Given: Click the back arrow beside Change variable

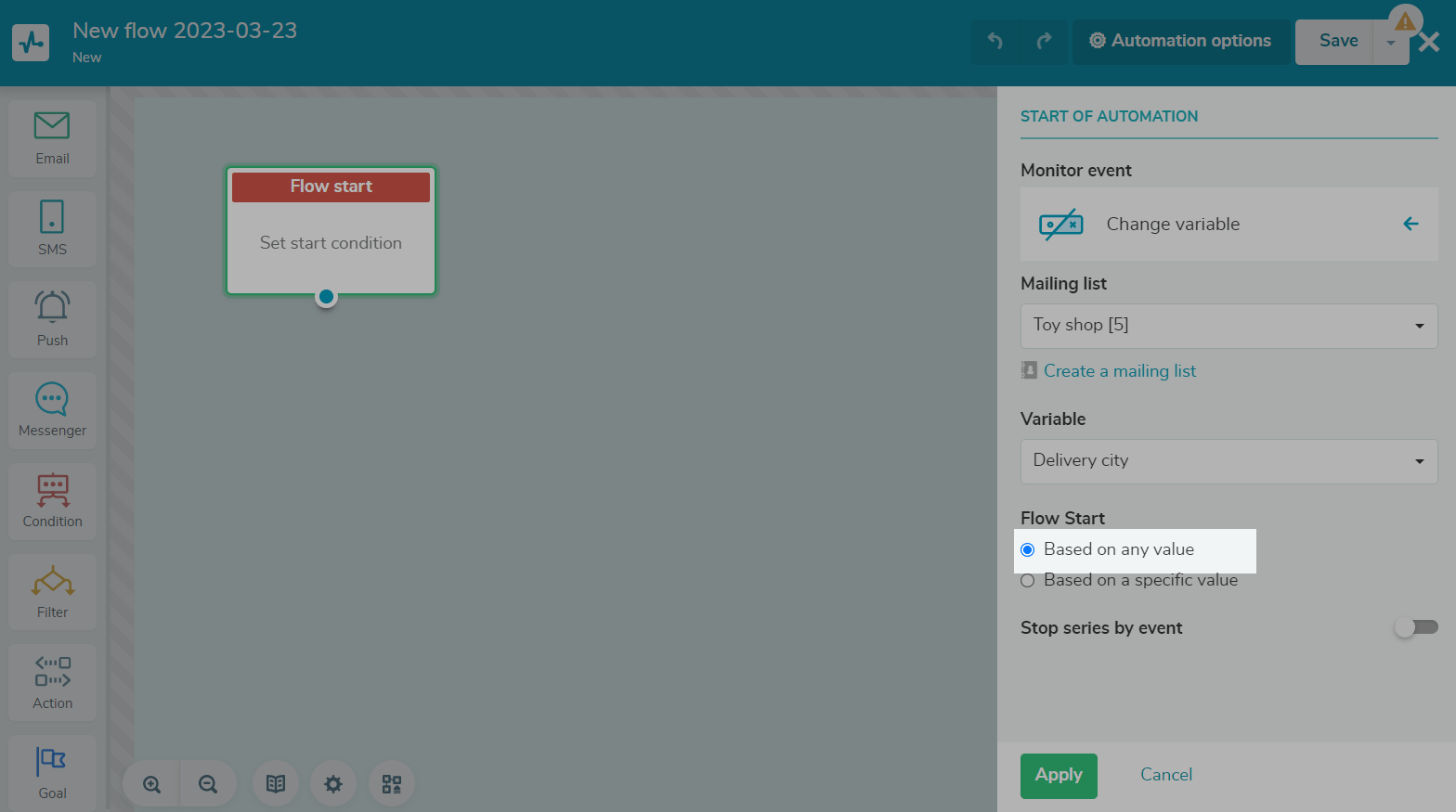Looking at the screenshot, I should pyautogui.click(x=1410, y=224).
